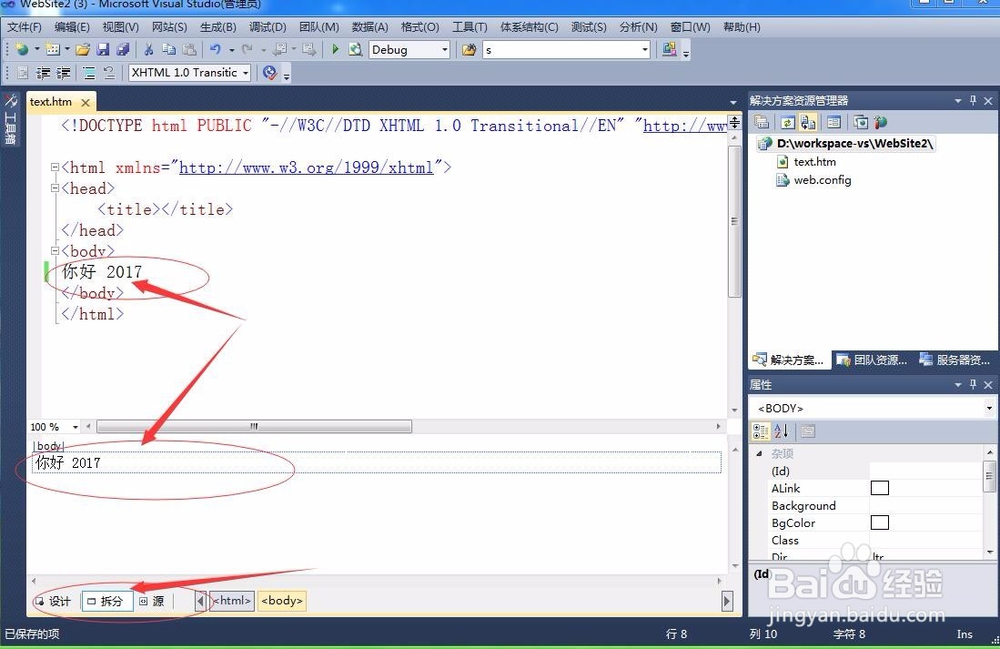
Task: Click the (Id) property value field
Action: click(x=926, y=471)
